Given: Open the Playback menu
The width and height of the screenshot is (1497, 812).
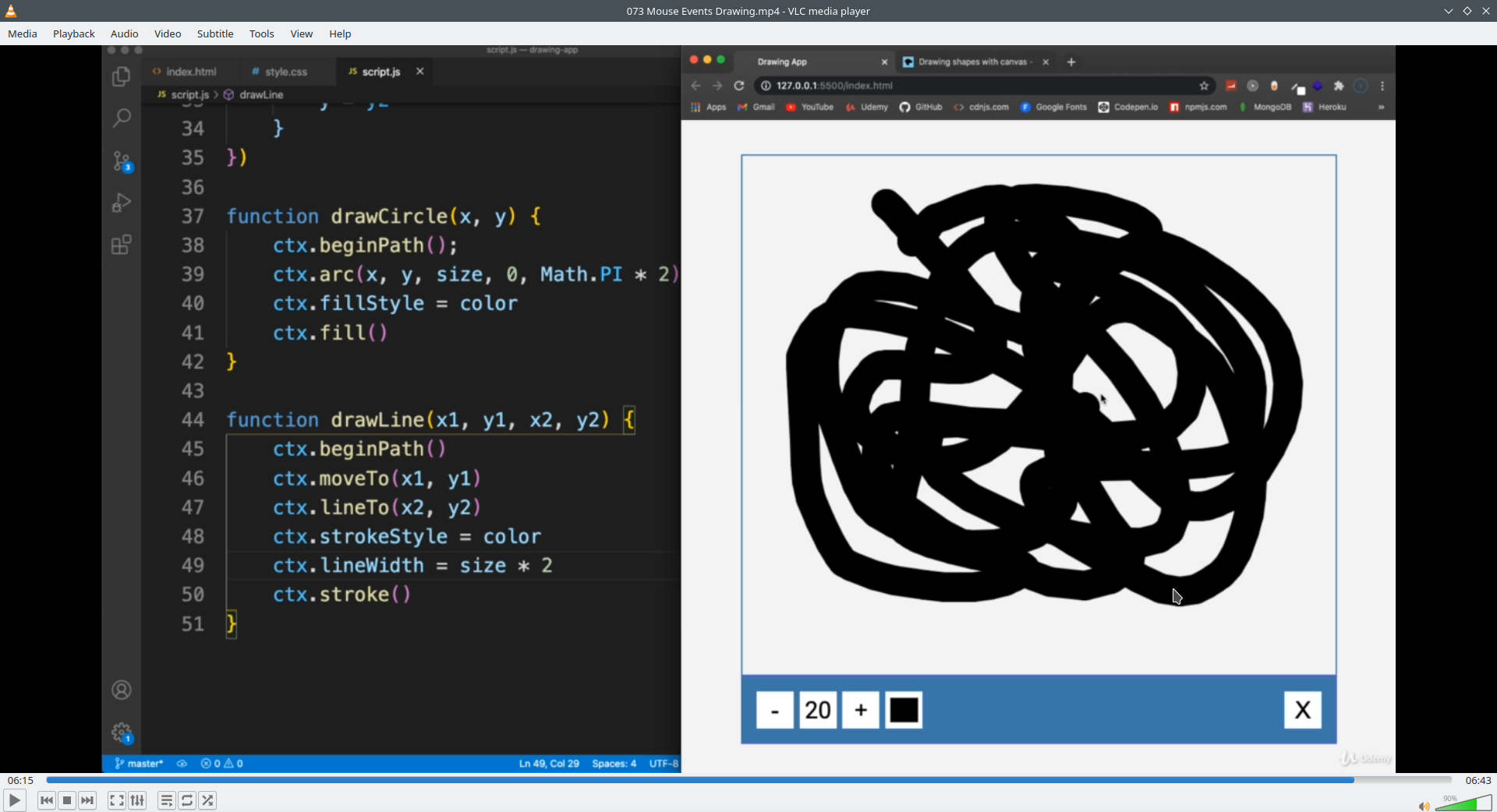Looking at the screenshot, I should (74, 34).
